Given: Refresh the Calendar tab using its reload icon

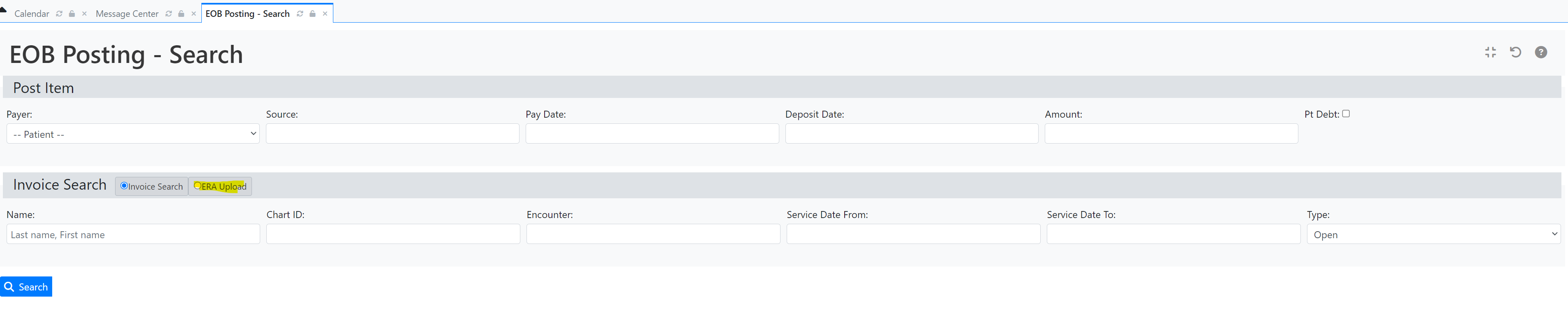Looking at the screenshot, I should (59, 14).
